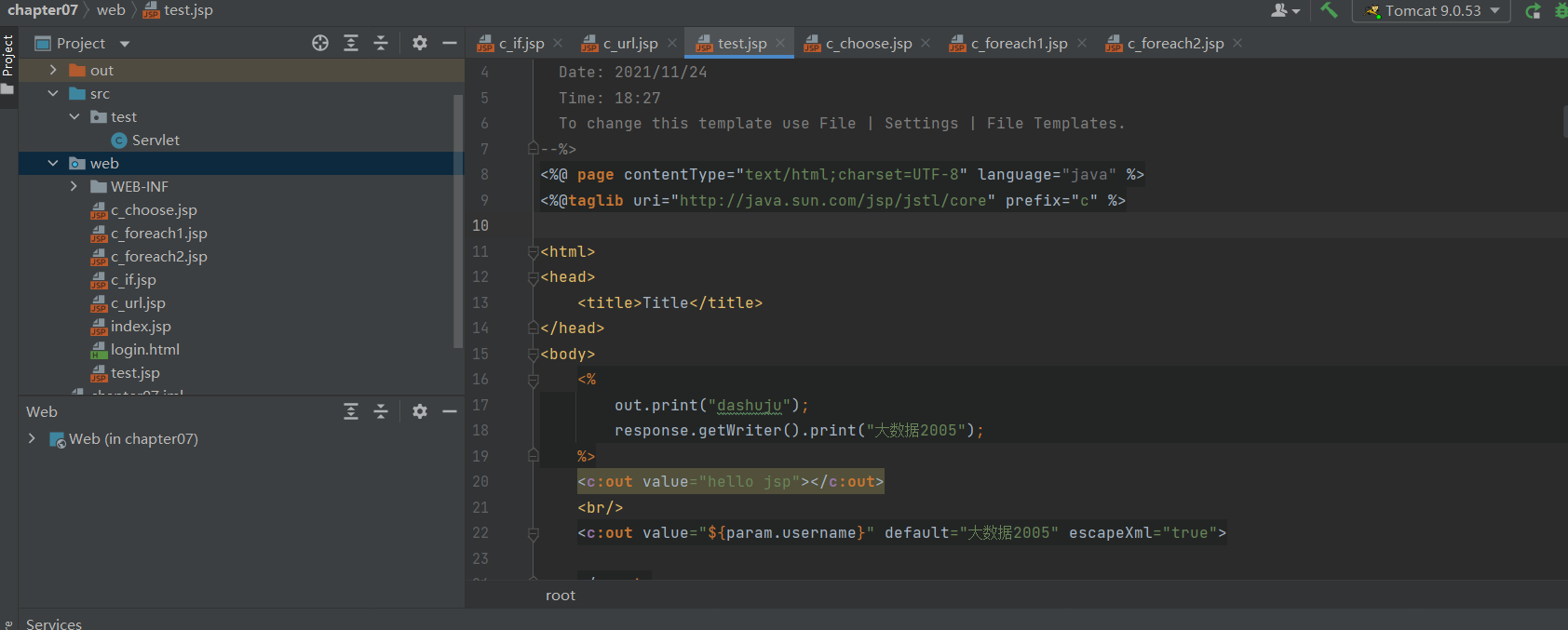Screen dimensions: 1568x630
Task: Click the Title text inside the title tag
Action: click(x=666, y=302)
